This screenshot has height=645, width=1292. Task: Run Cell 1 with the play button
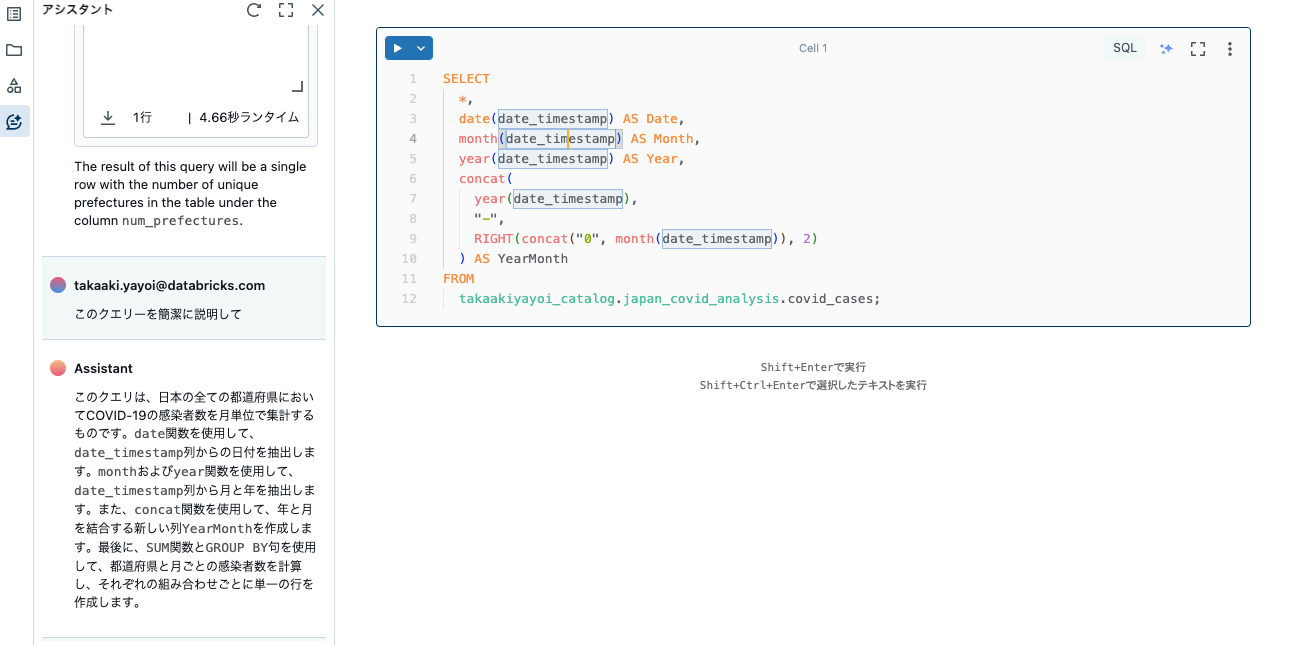[x=397, y=47]
